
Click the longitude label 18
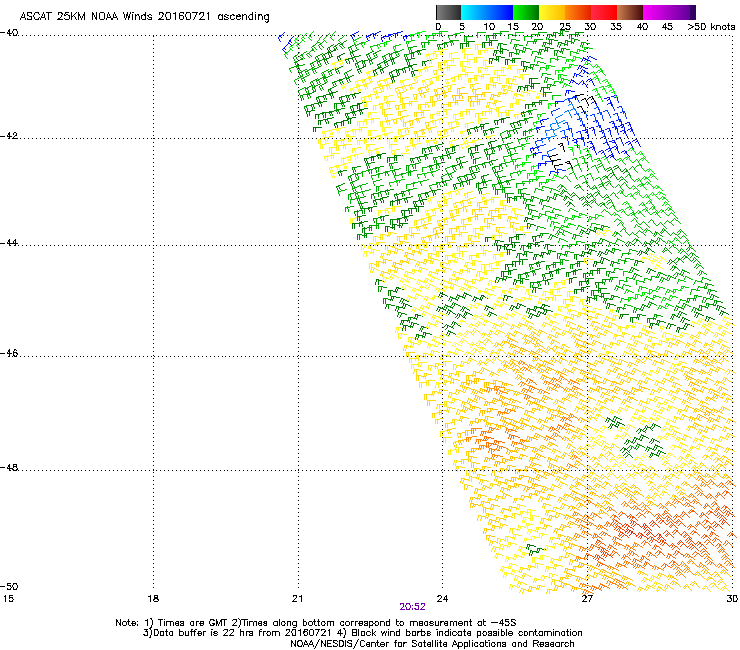(x=153, y=599)
